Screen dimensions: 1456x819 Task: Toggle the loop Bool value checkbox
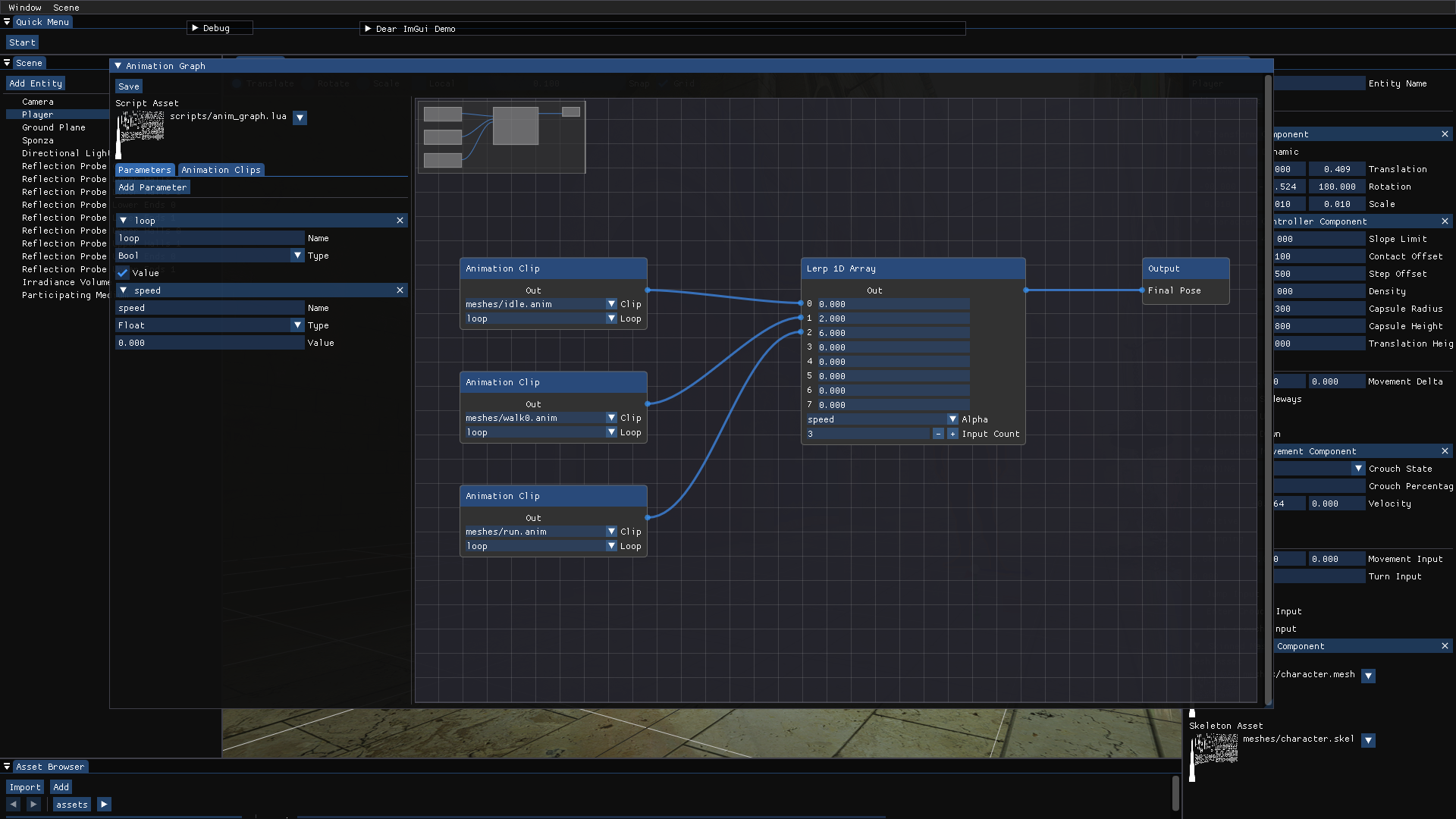(x=122, y=272)
